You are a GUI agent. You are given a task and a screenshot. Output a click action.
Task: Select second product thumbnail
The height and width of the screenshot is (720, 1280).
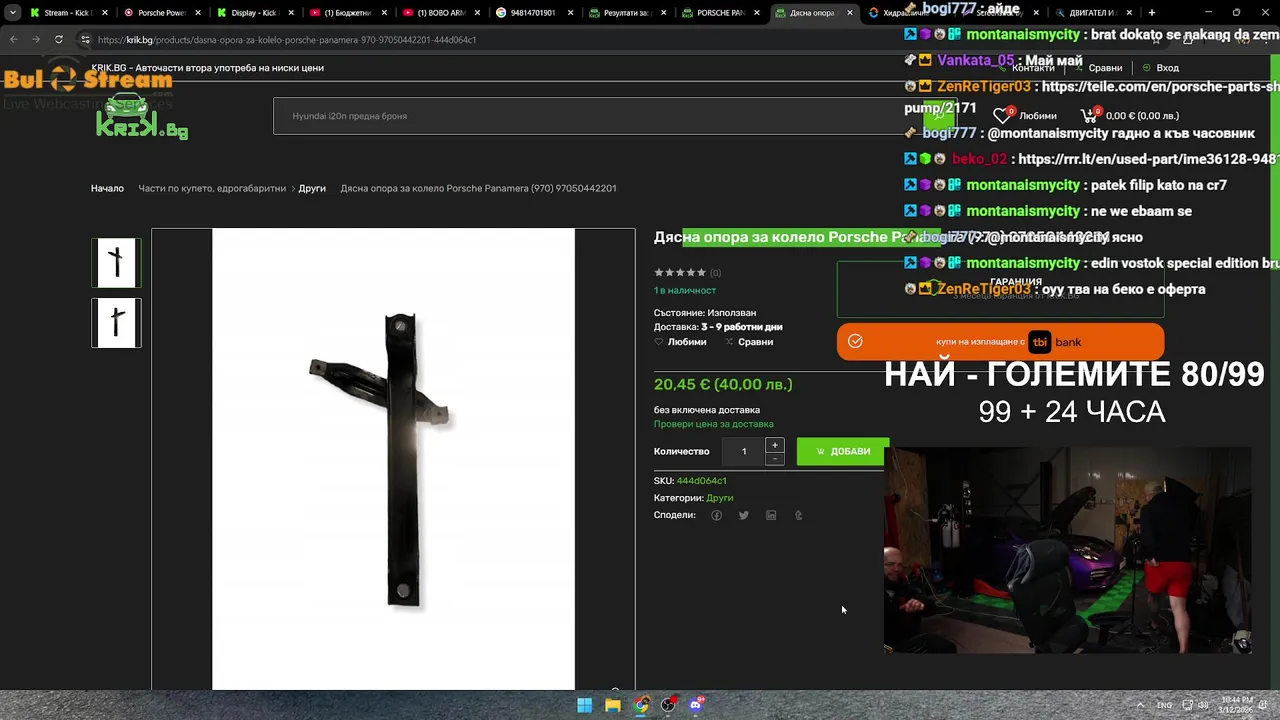point(117,323)
